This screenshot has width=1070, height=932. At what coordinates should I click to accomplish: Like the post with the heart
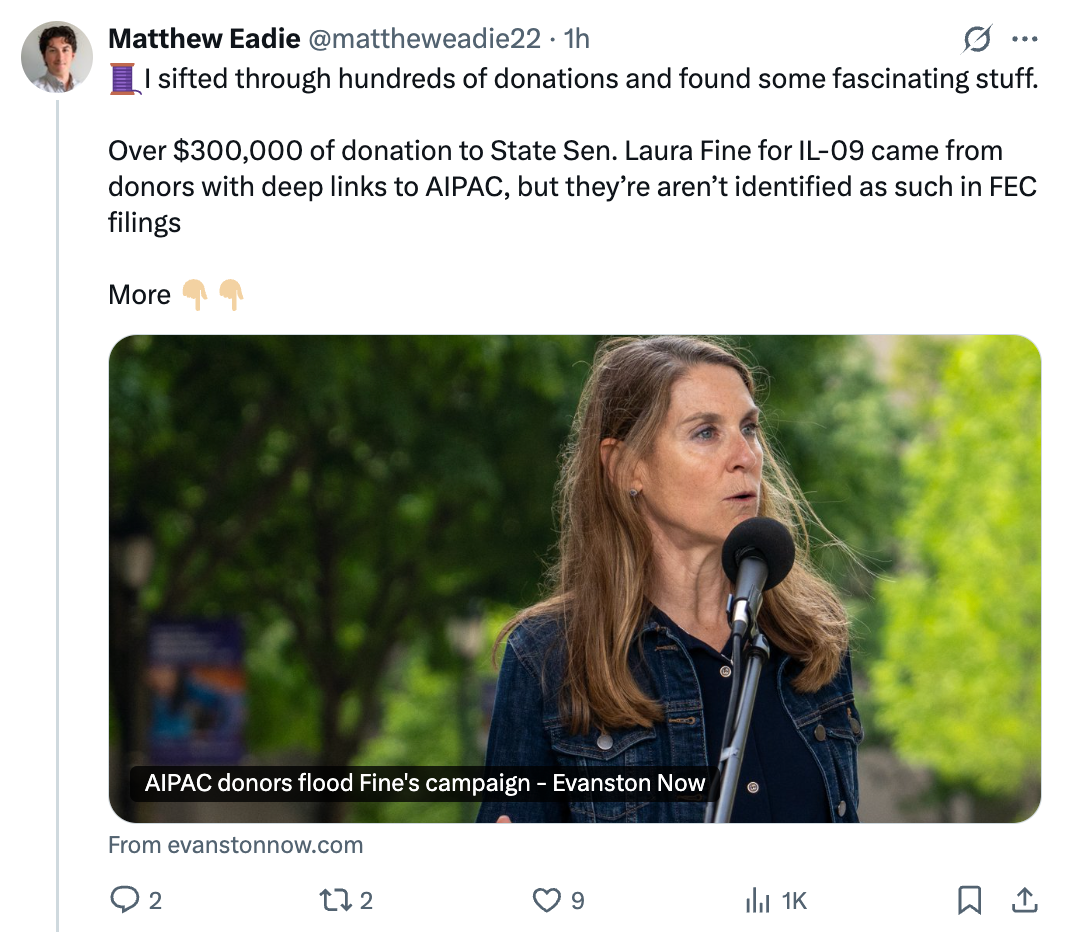click(x=546, y=901)
